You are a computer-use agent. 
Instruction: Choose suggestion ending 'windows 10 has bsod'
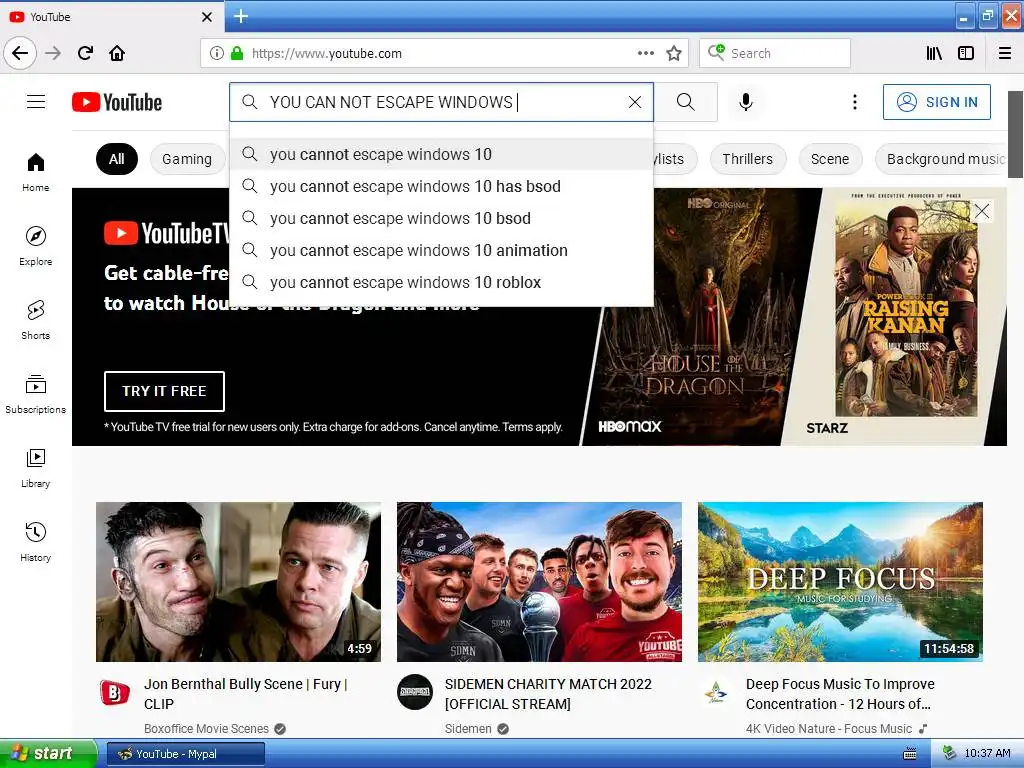click(x=441, y=186)
